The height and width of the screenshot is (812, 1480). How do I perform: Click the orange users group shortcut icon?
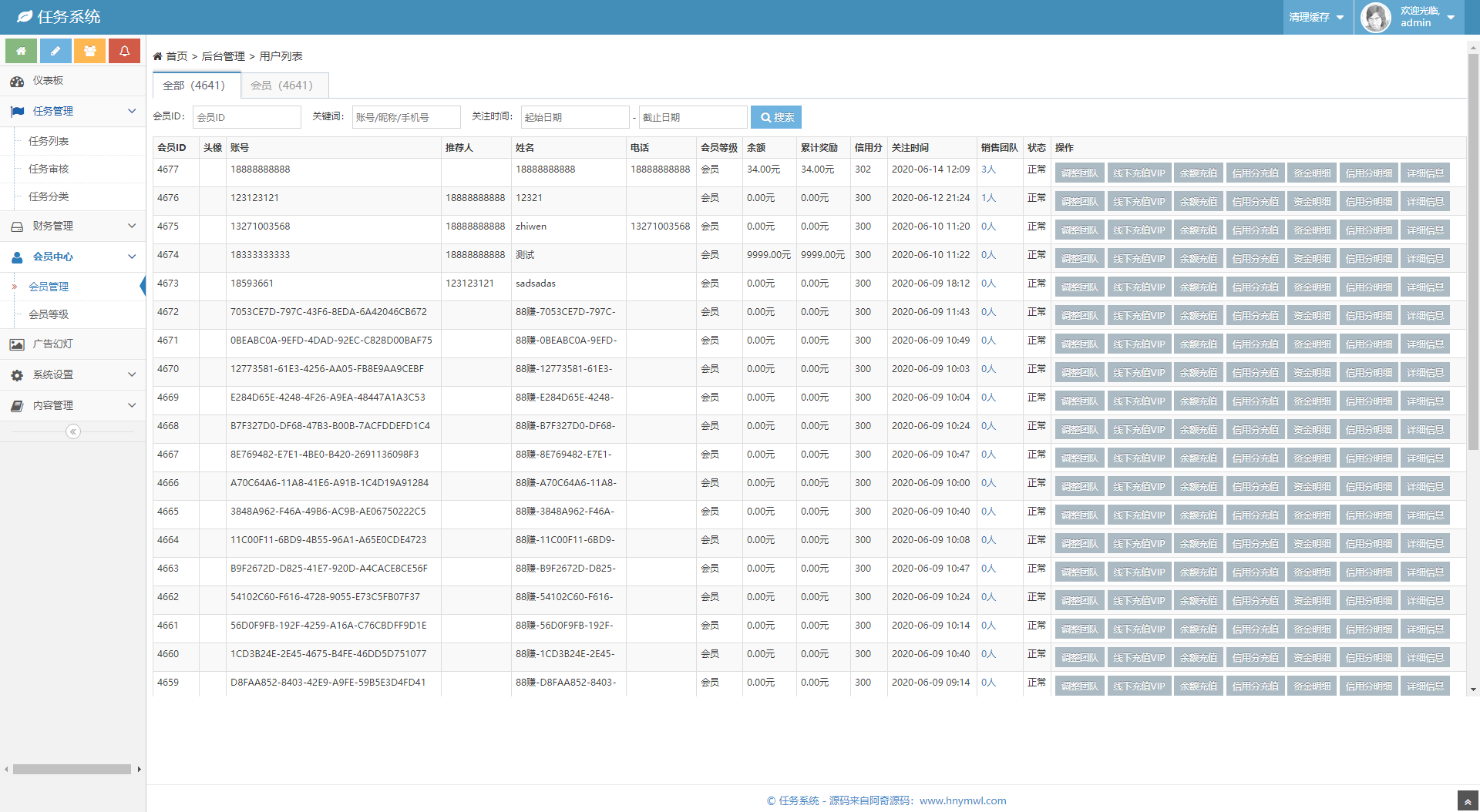pos(90,51)
